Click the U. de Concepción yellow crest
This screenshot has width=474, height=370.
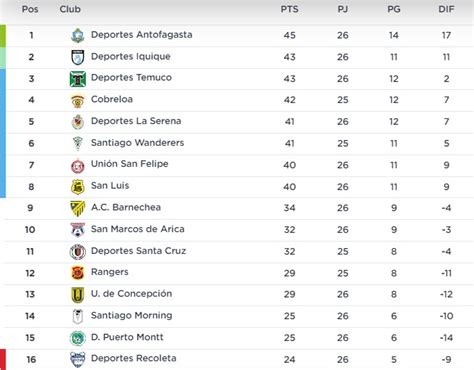78,295
